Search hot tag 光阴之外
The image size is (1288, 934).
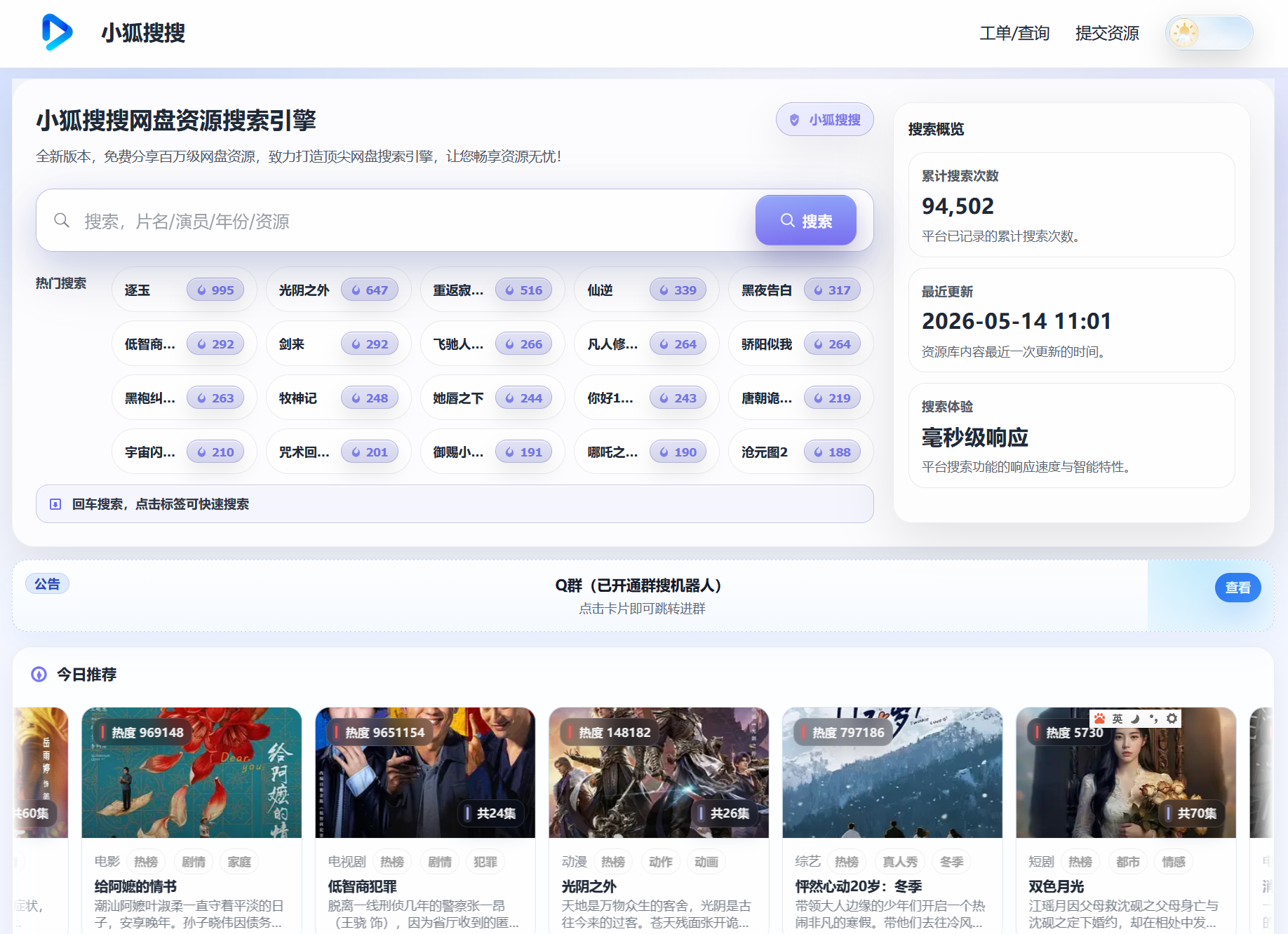[339, 290]
